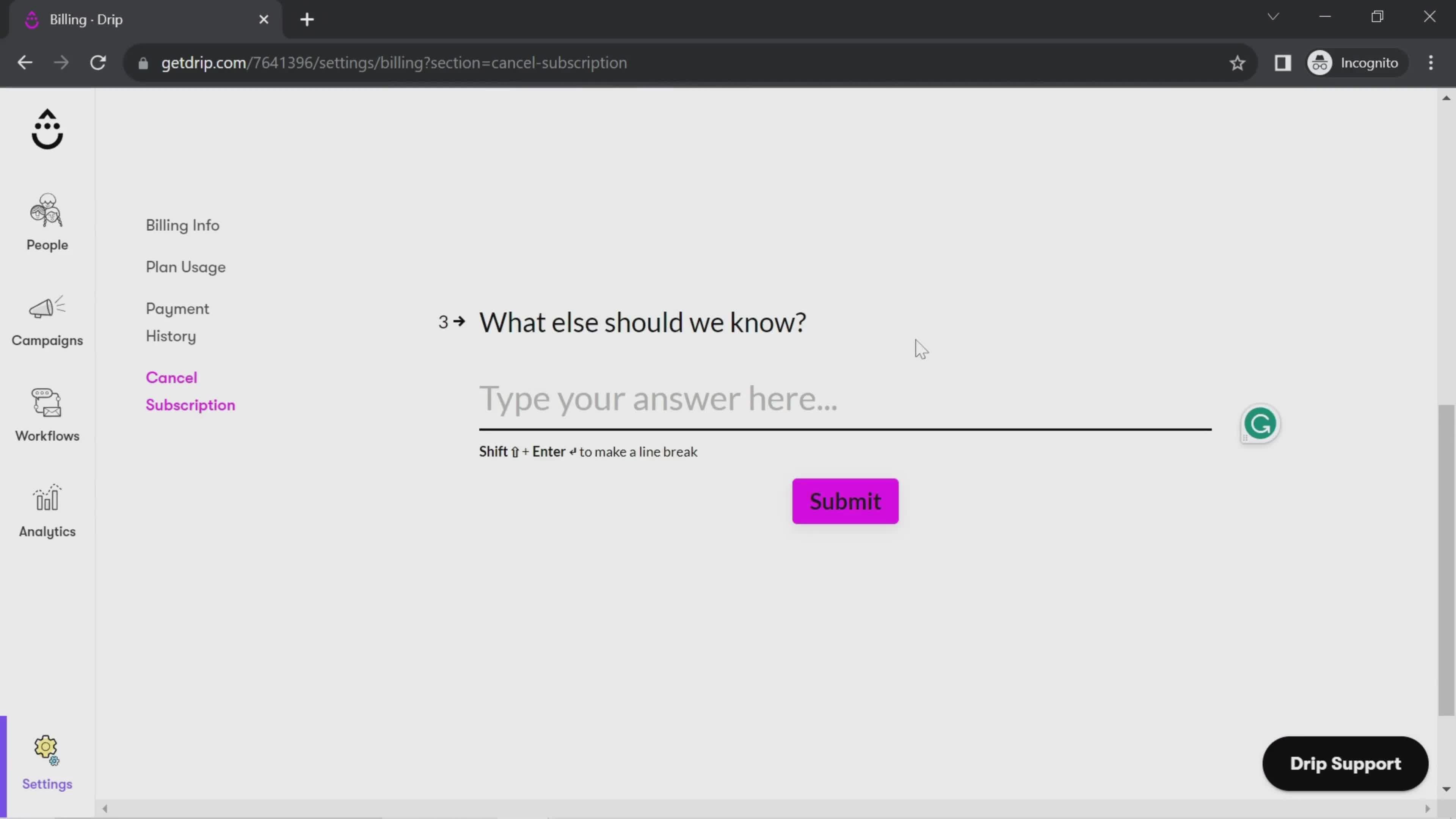1456x819 pixels.
Task: Click the browser menu kebab icon
Action: coord(1438,62)
